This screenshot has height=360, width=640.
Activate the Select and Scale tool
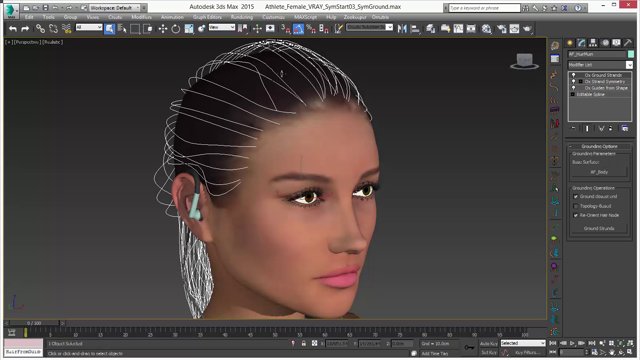pyautogui.click(x=189, y=29)
